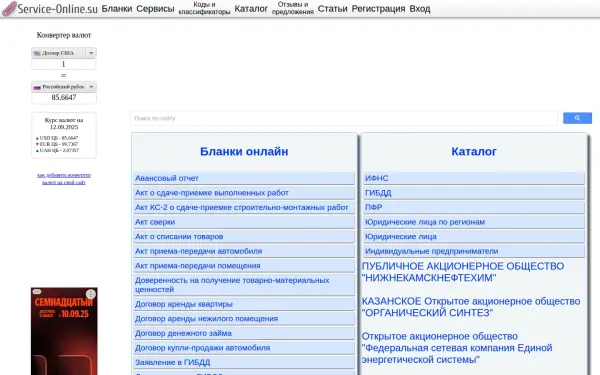
Task: Open the converter embed instructions link
Action: pos(64,179)
